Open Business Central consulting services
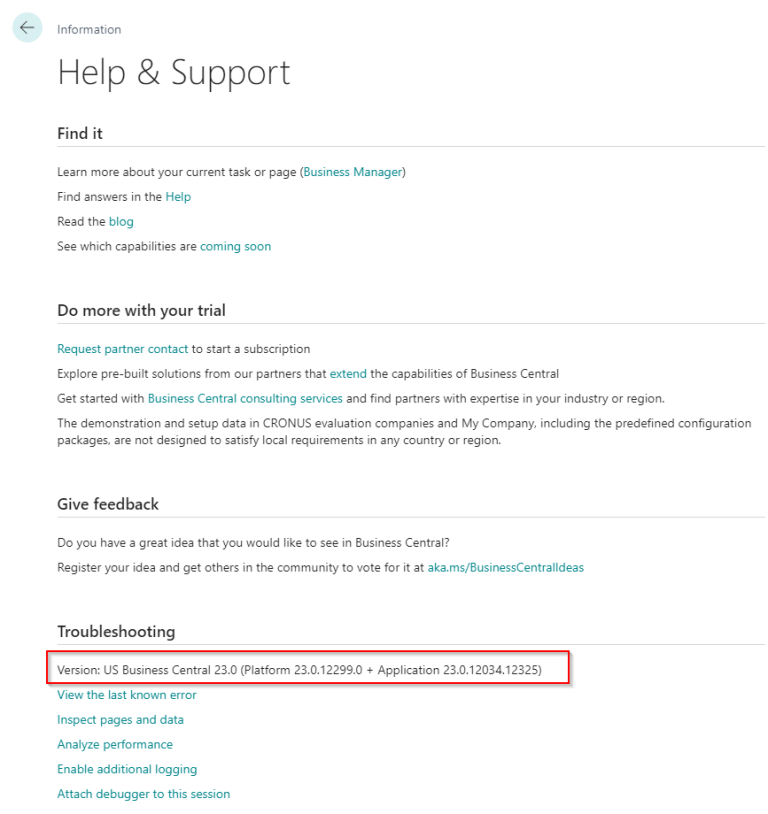Screen dimensions: 768x814 click(245, 397)
